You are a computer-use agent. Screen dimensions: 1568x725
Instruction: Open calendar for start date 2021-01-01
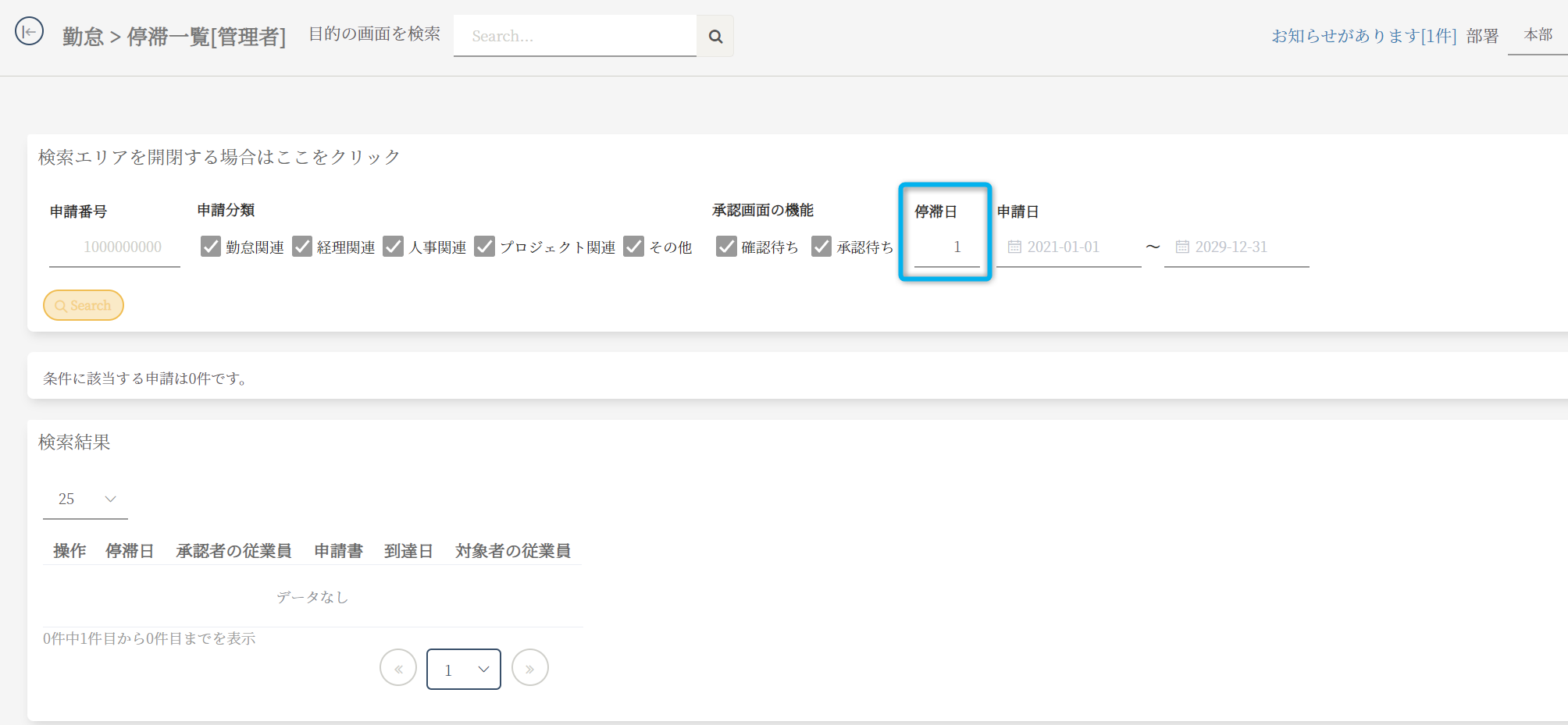[x=1014, y=247]
